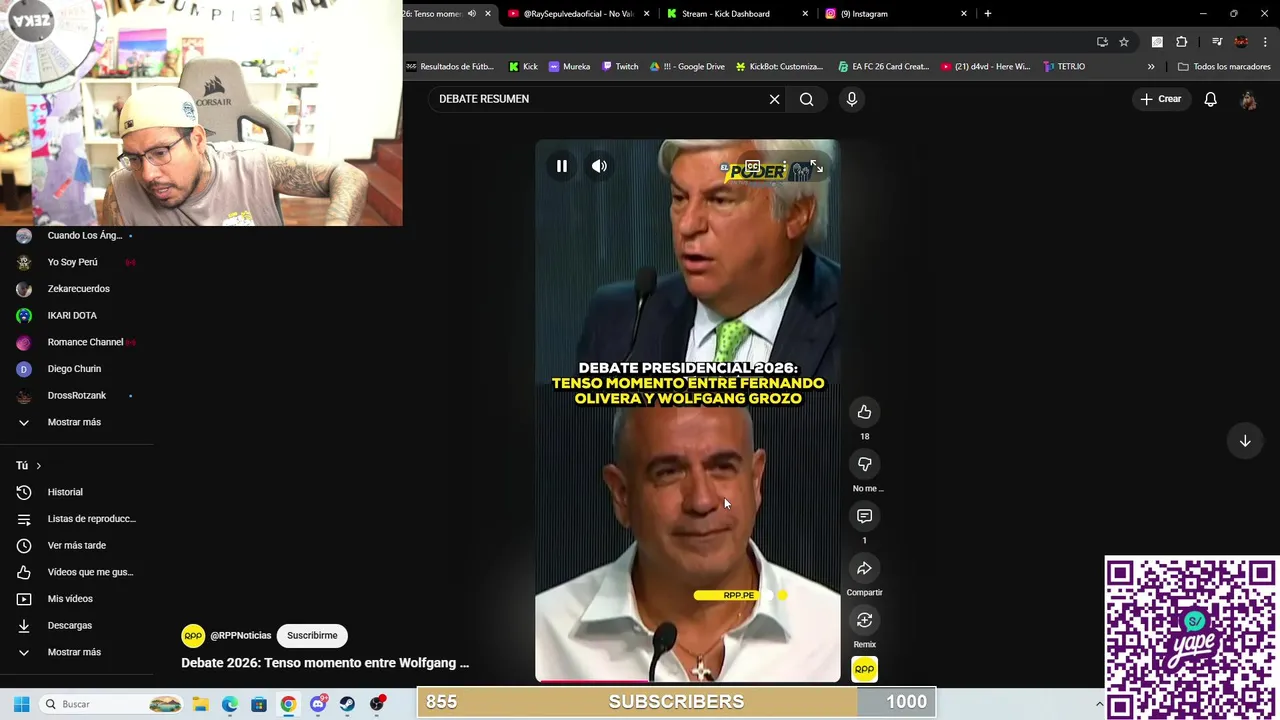Viewport: 1280px width, 720px height.
Task: Open the IKARI DOTA channel
Action: point(76,315)
